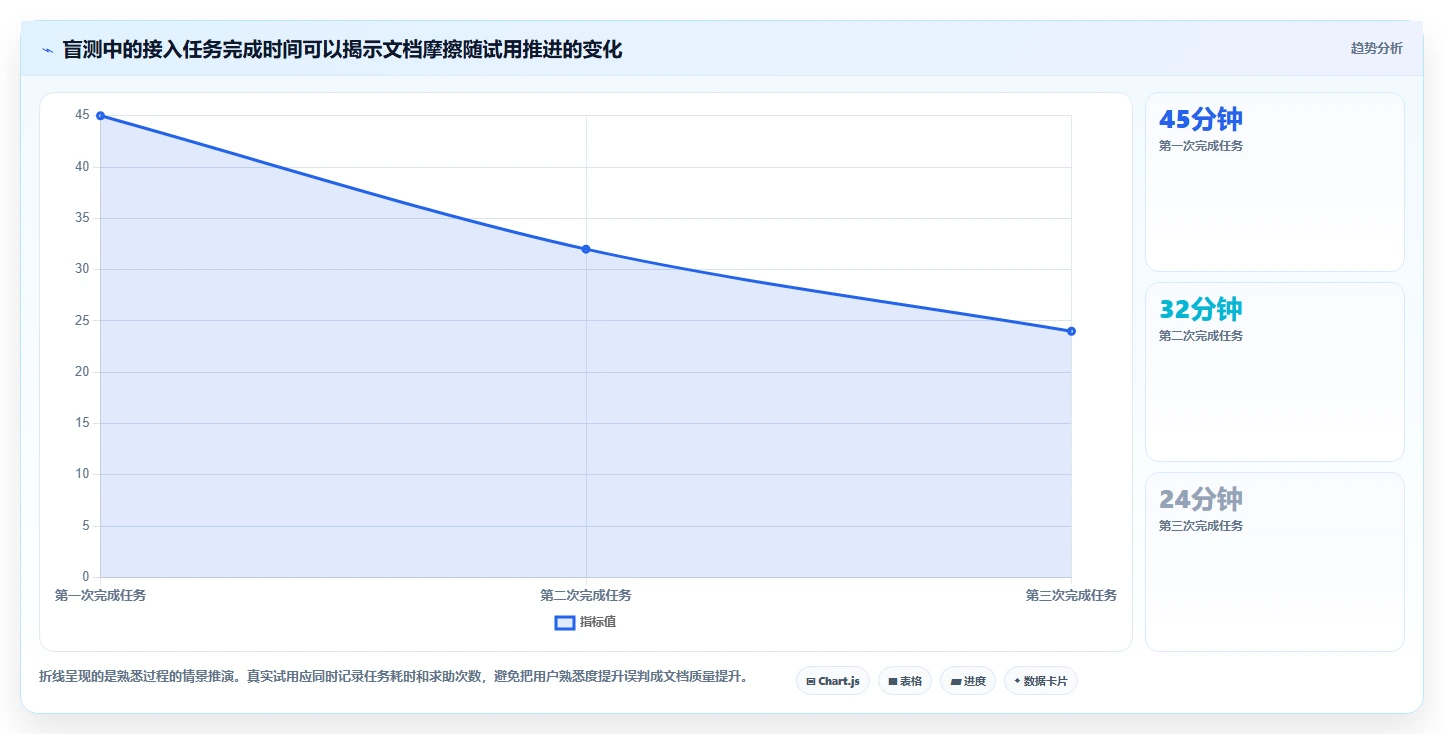Screen dimensions: 1444x734
Task: Select the Chart.js tag chip
Action: click(x=833, y=681)
